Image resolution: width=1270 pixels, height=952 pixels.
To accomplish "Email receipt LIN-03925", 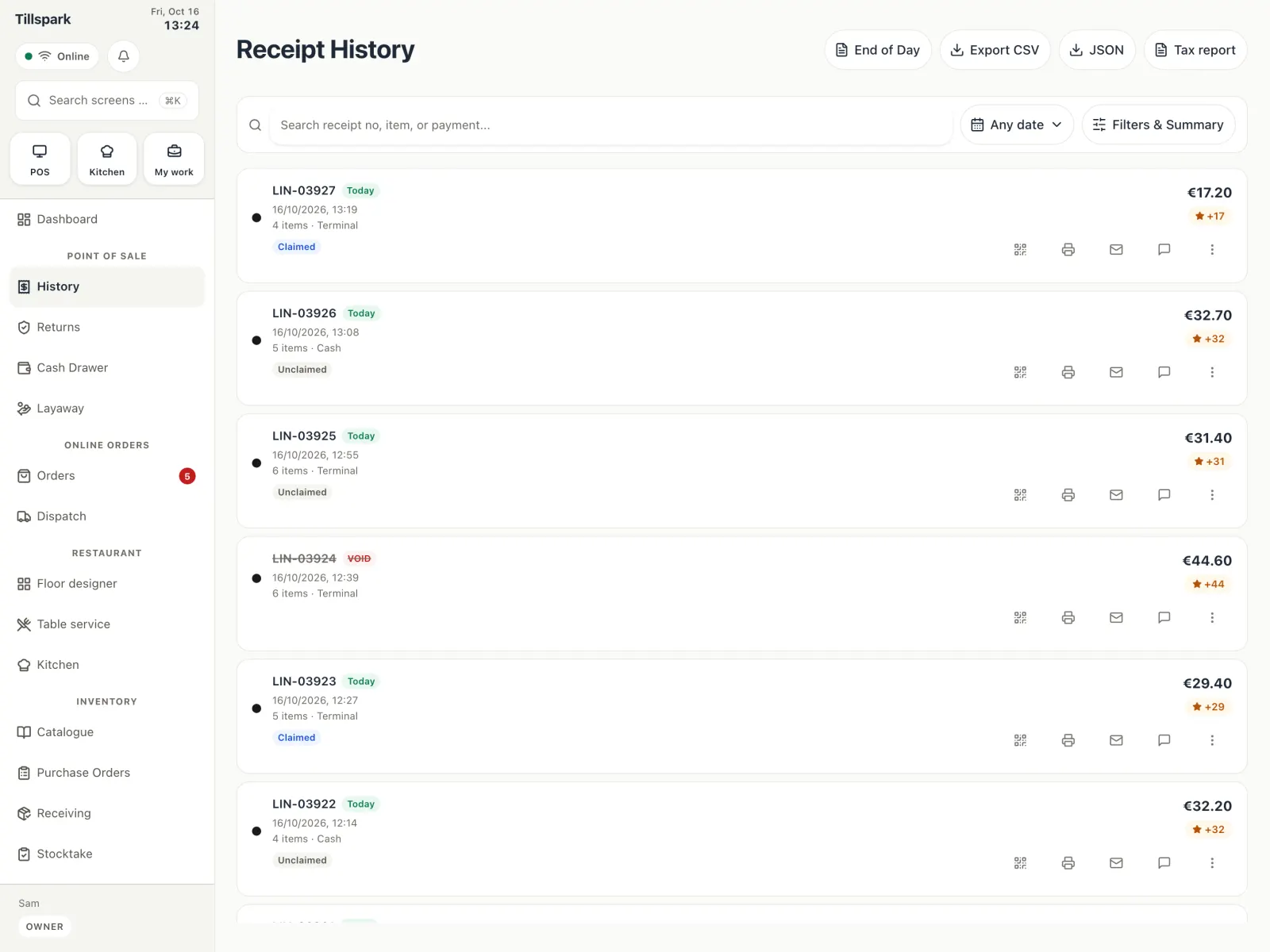I will pyautogui.click(x=1116, y=495).
